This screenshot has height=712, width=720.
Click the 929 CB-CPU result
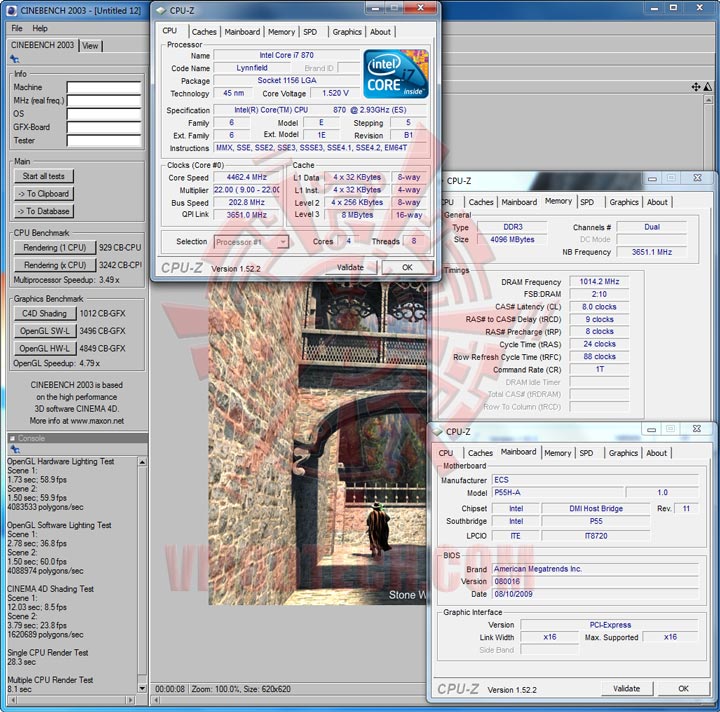[x=120, y=247]
